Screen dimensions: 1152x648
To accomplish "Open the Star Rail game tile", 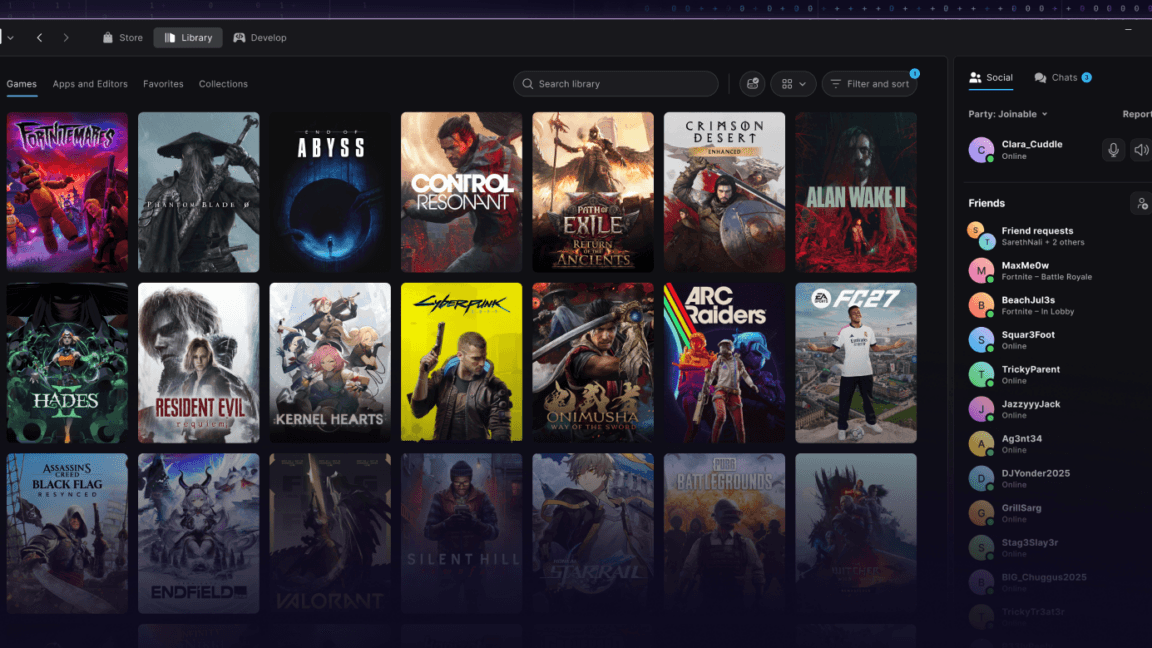I will tap(593, 533).
